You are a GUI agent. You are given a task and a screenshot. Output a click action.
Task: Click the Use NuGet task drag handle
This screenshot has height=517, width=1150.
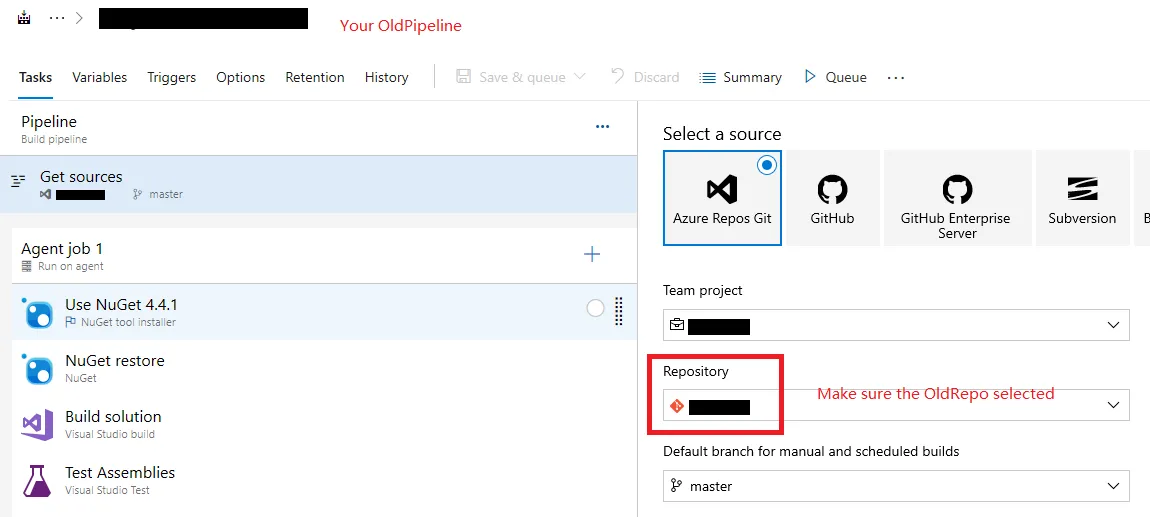[618, 311]
